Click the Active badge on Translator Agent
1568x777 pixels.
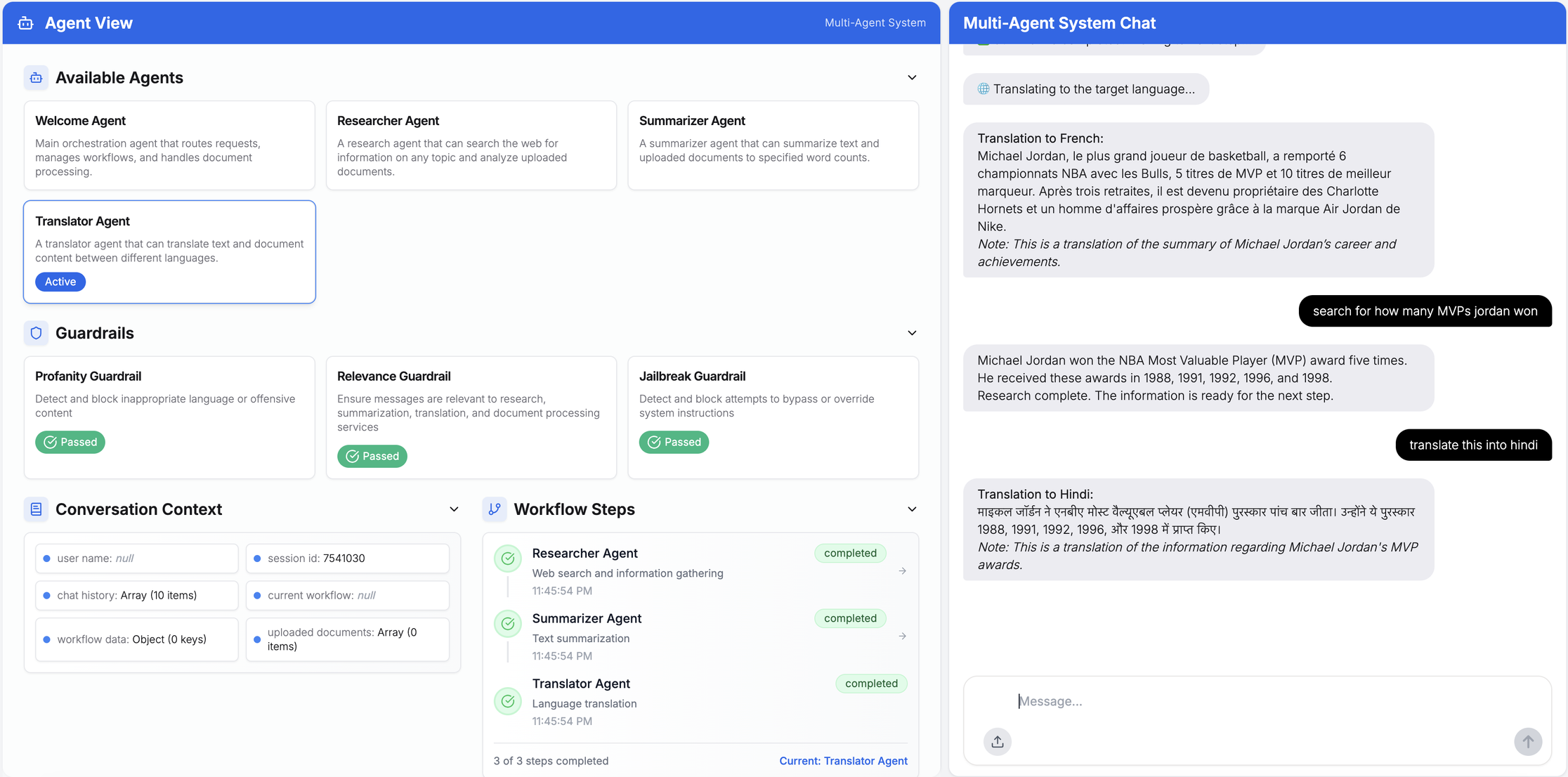[x=60, y=282]
